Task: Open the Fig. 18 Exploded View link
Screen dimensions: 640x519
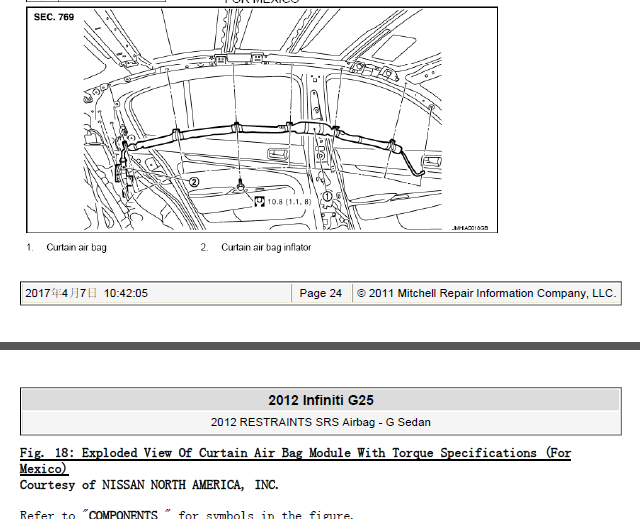Action: (295, 461)
